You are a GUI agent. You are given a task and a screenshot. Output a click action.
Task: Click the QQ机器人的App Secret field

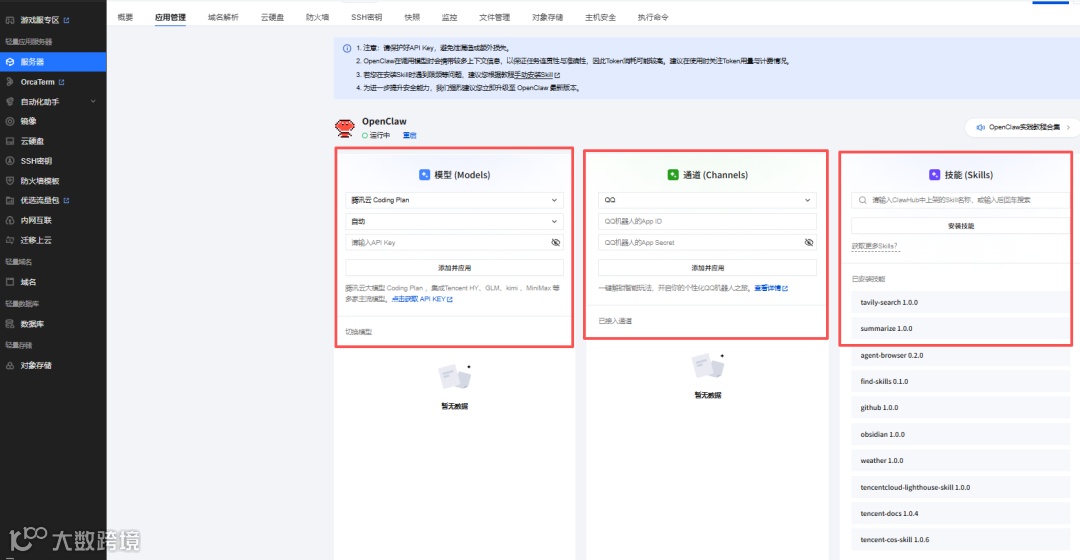pos(707,242)
